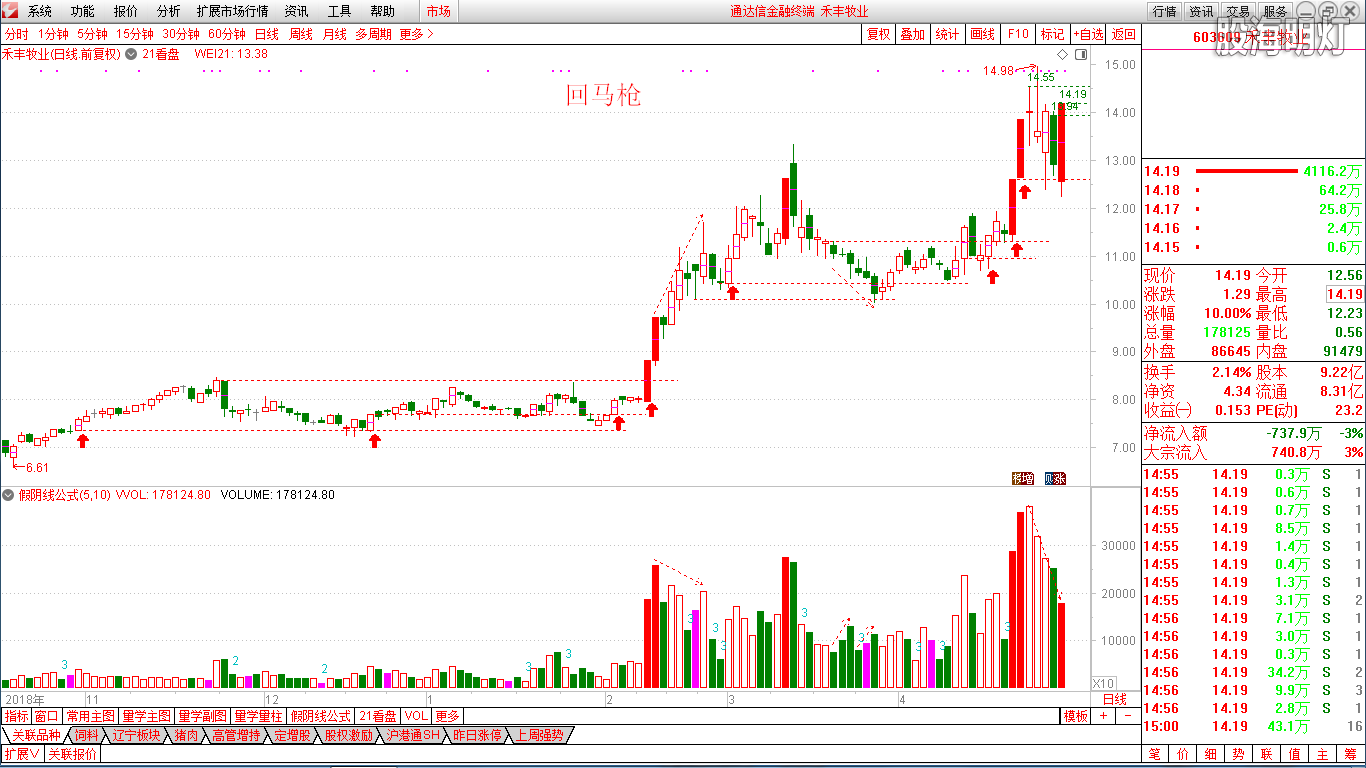Open the 多周期 view
The width and height of the screenshot is (1366, 768).
pos(373,34)
